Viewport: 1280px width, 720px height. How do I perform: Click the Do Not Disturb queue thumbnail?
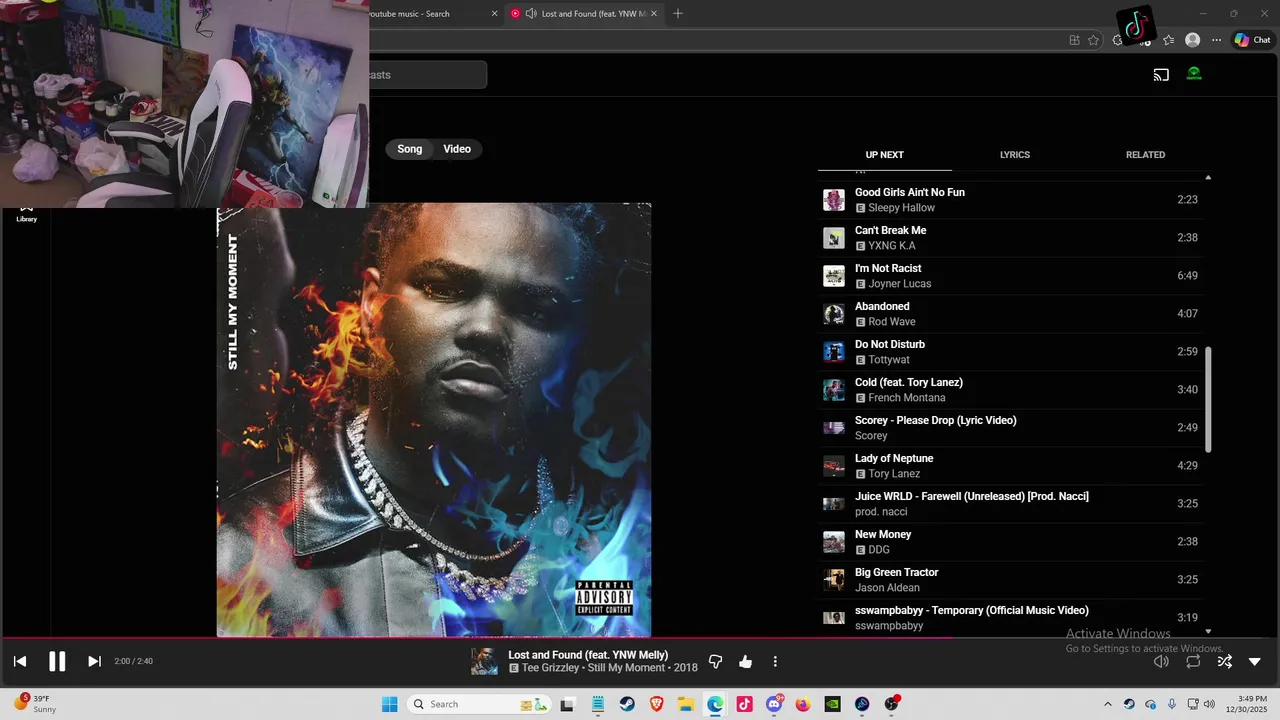(834, 352)
